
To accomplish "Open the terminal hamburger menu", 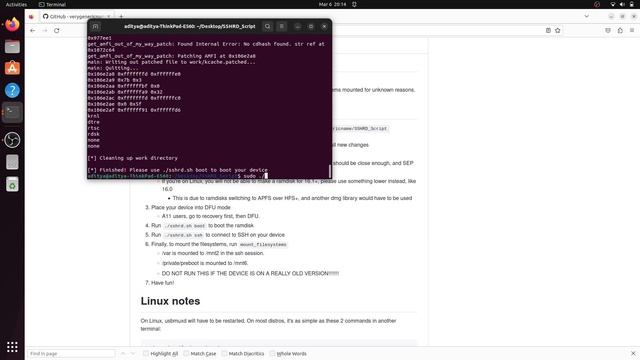I will coord(282,26).
